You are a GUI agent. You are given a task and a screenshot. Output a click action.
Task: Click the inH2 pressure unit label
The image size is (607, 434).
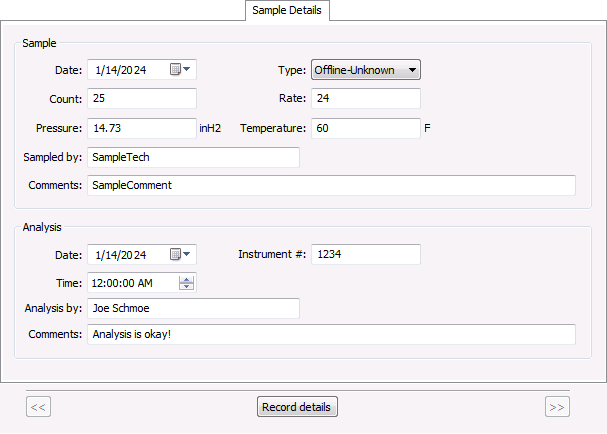pos(210,128)
